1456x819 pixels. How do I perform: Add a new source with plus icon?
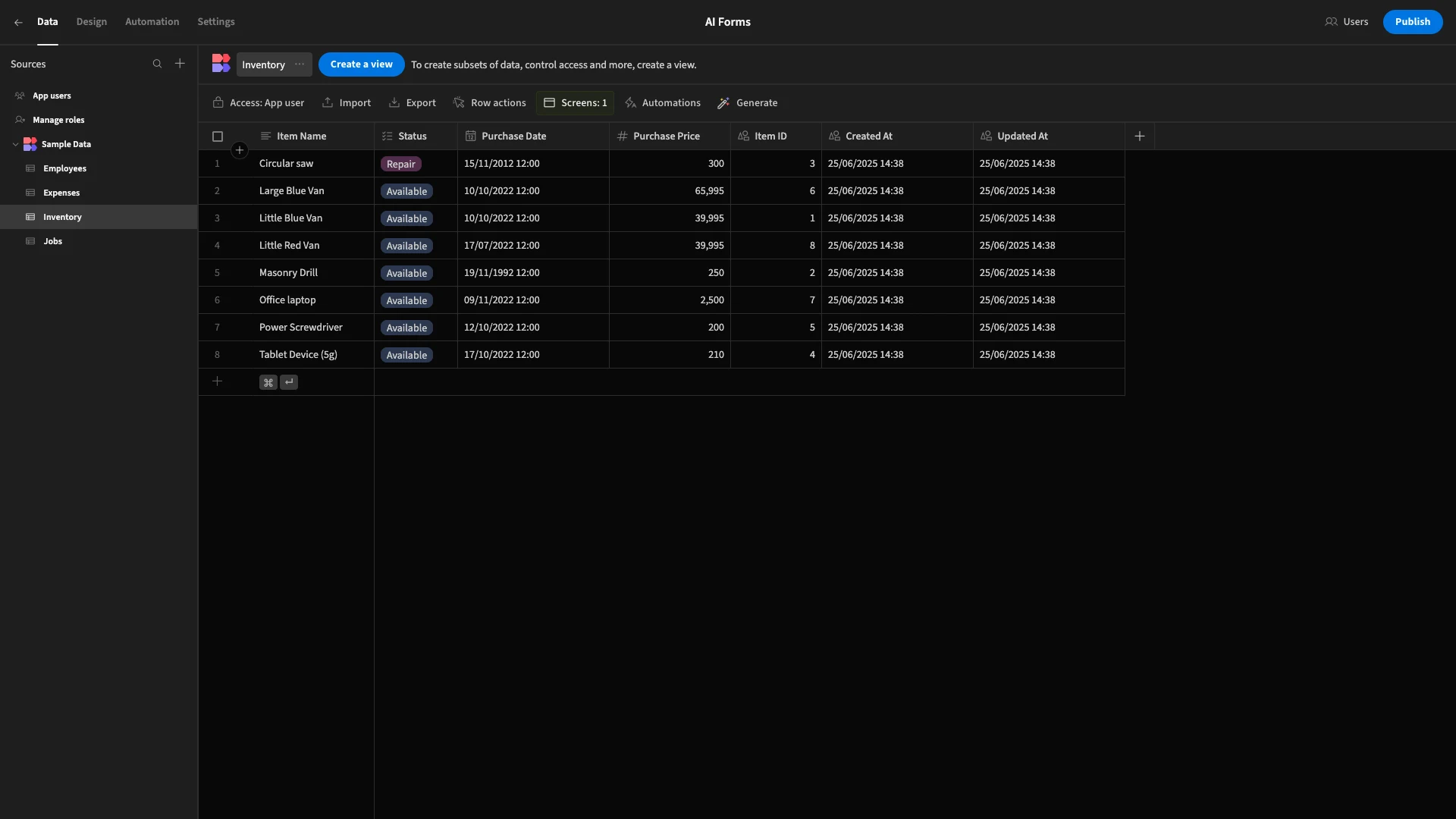[180, 64]
